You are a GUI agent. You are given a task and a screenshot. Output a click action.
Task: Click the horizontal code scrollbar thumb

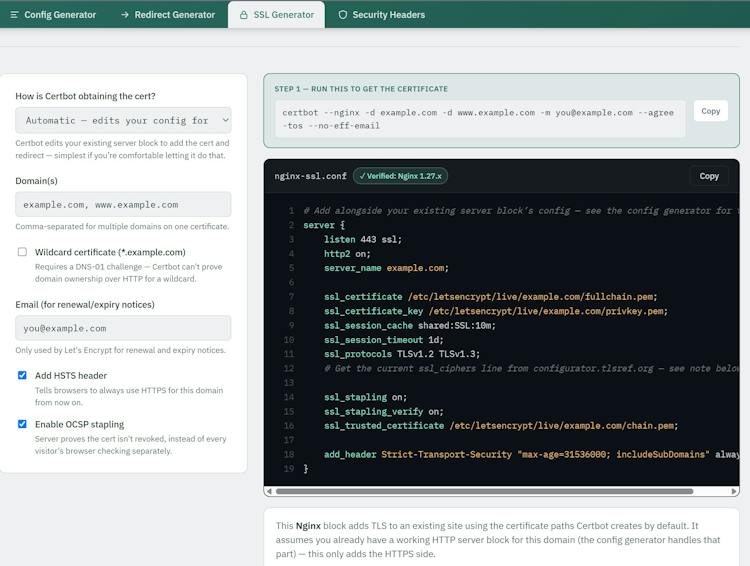tap(485, 491)
